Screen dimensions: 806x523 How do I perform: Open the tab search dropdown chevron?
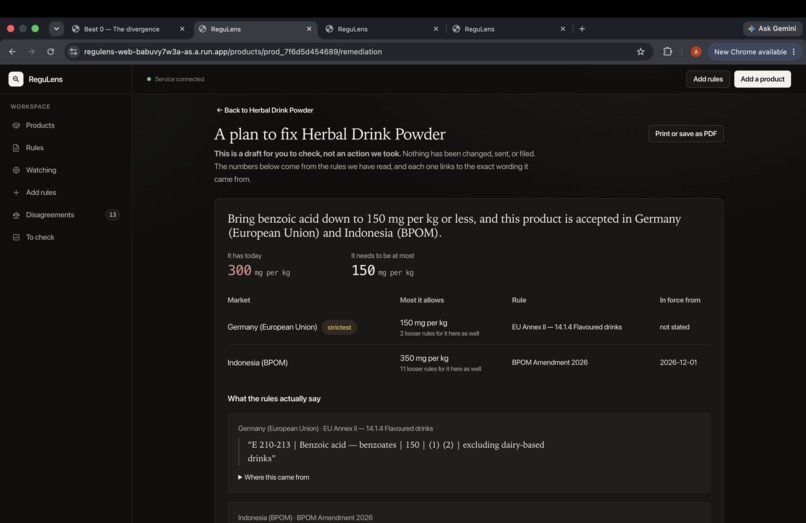click(x=56, y=29)
